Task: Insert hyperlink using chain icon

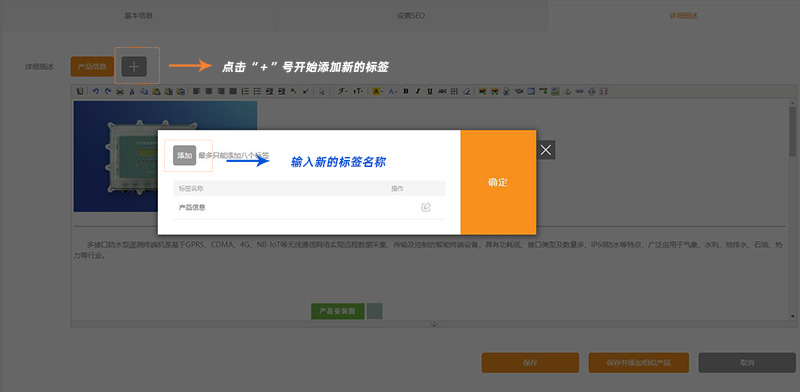Action: click(580, 91)
